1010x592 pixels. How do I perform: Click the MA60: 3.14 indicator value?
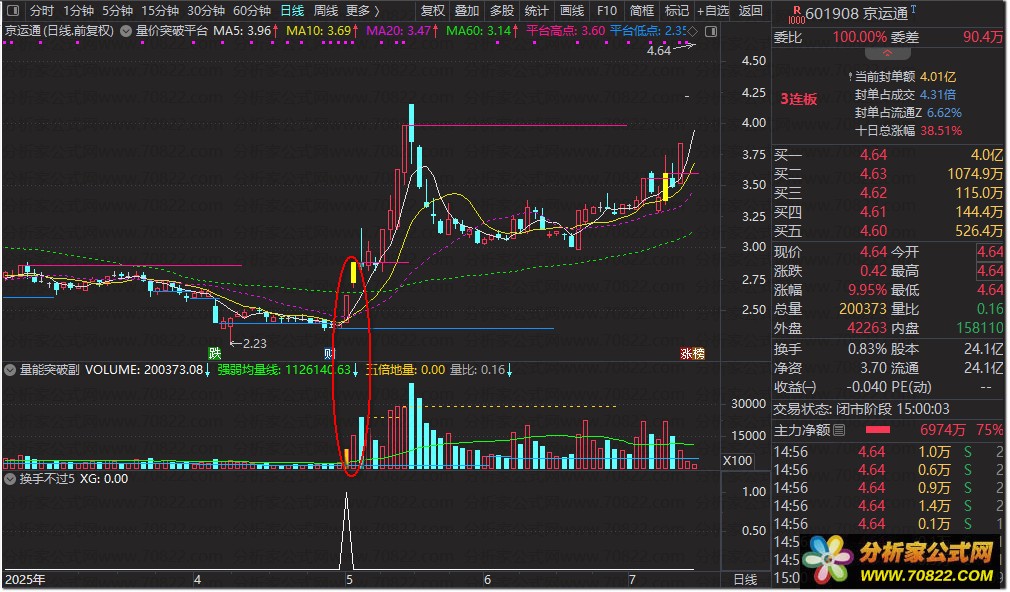point(482,30)
